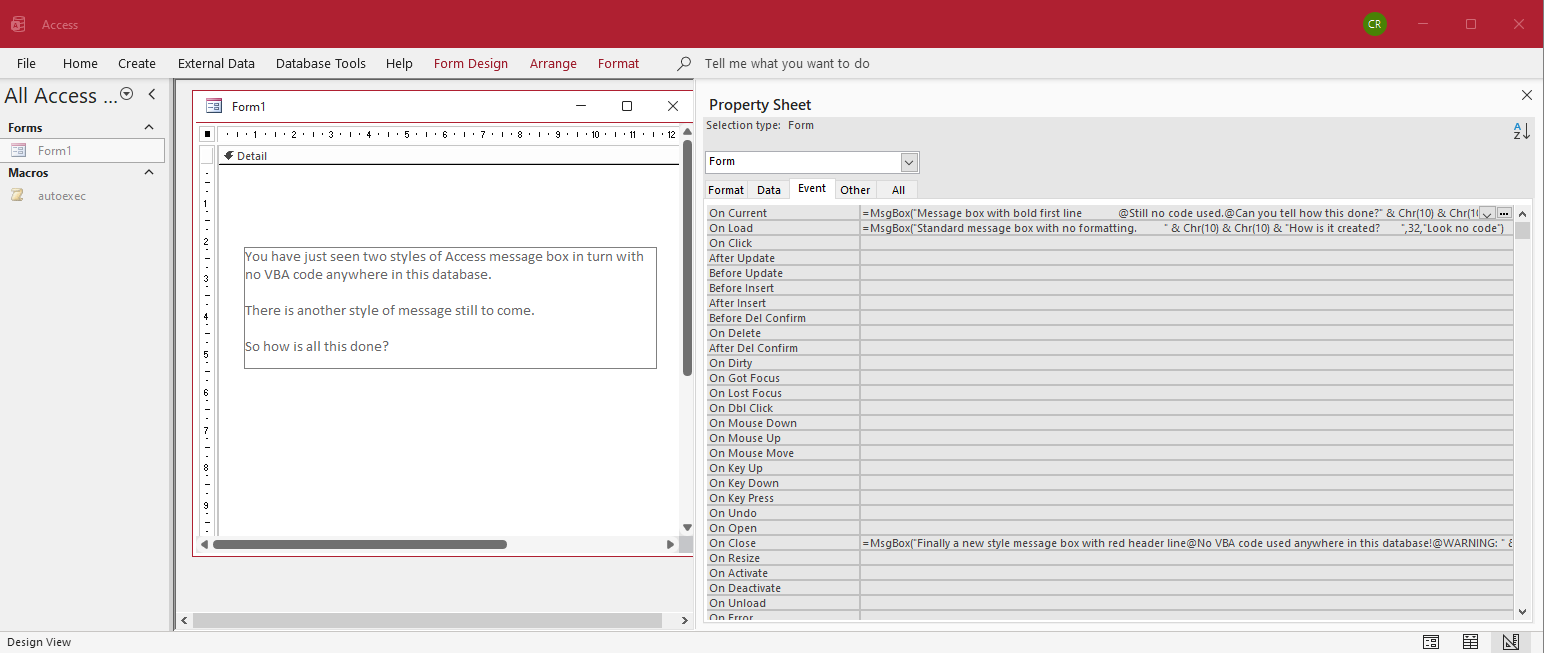Collapse the Forms group in navigation
Viewport: 1544px width, 653px height.
[x=149, y=128]
